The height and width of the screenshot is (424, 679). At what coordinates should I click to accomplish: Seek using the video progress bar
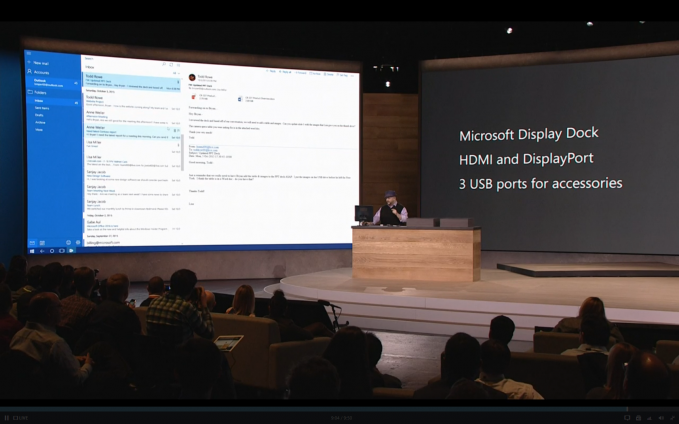(340, 408)
